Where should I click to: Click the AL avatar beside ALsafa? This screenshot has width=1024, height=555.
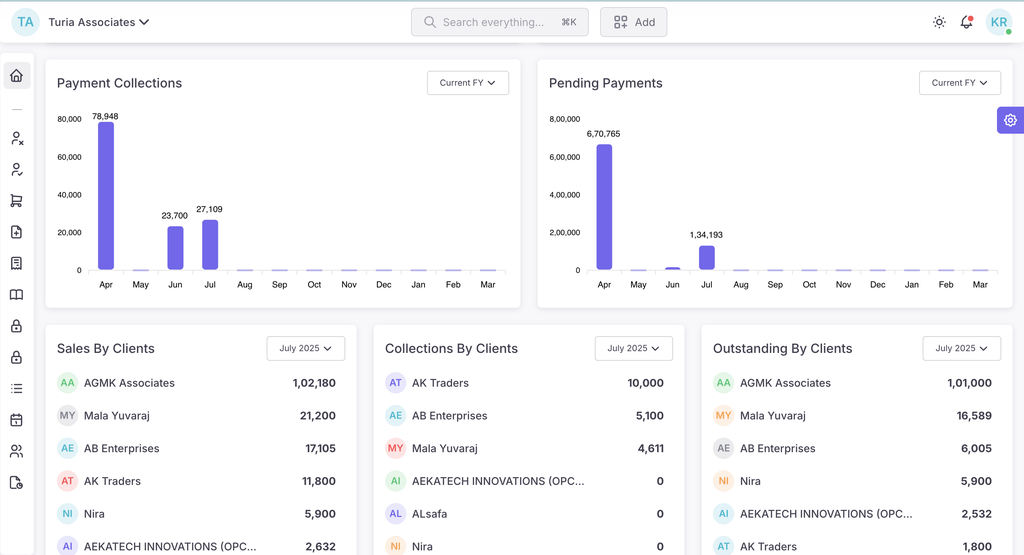(395, 514)
